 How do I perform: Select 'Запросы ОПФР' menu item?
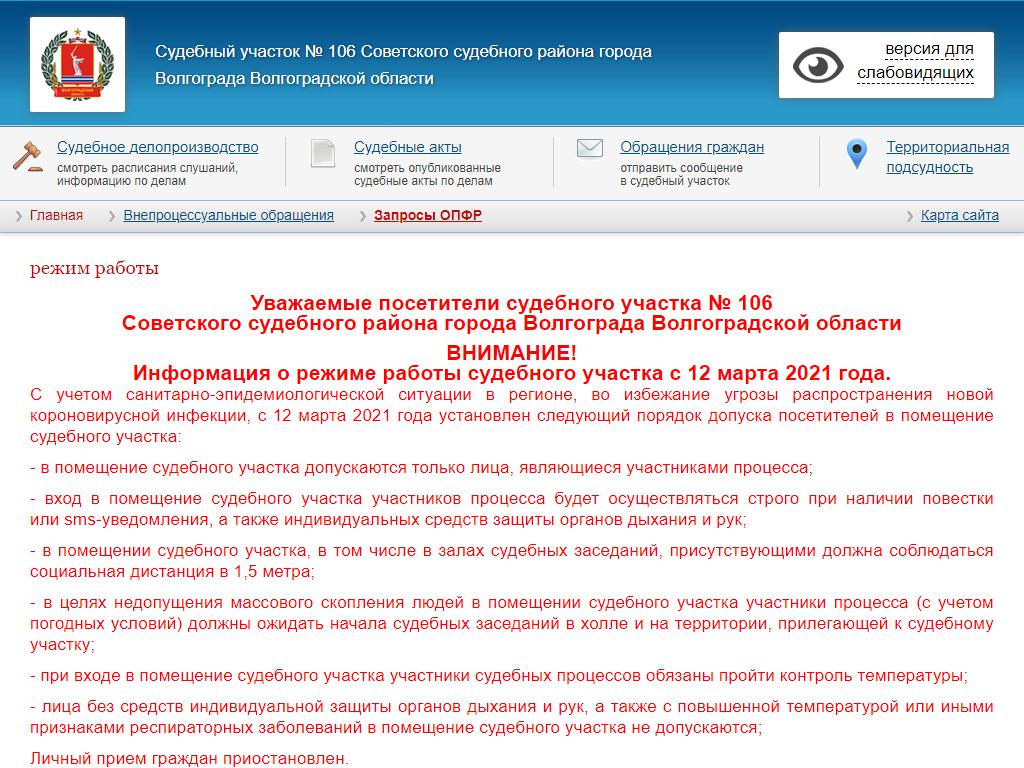pyautogui.click(x=427, y=216)
